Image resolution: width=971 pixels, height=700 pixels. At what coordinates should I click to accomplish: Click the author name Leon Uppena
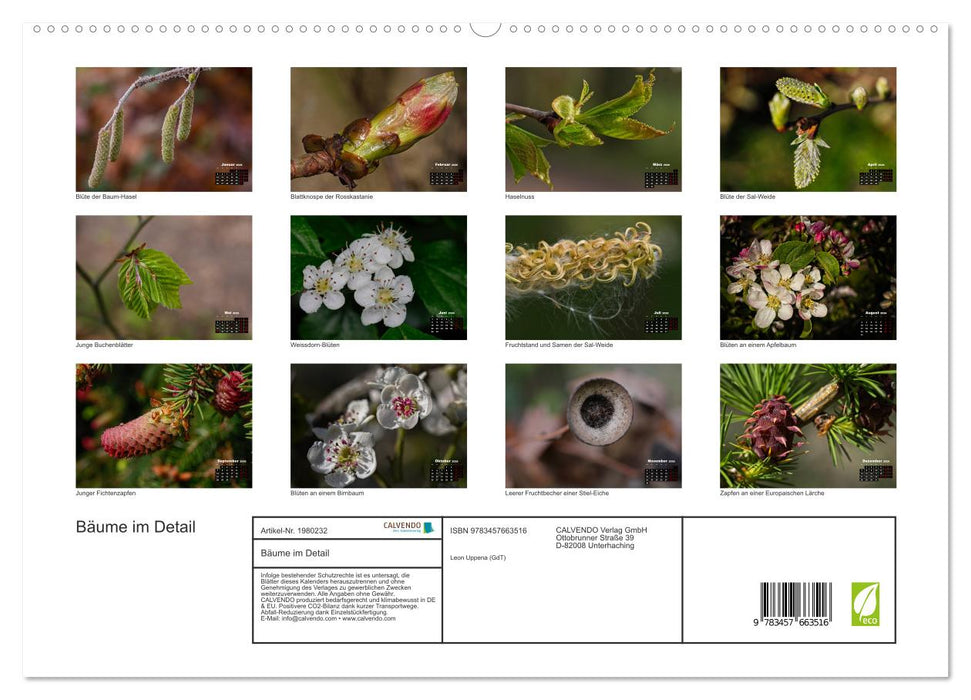[477, 557]
